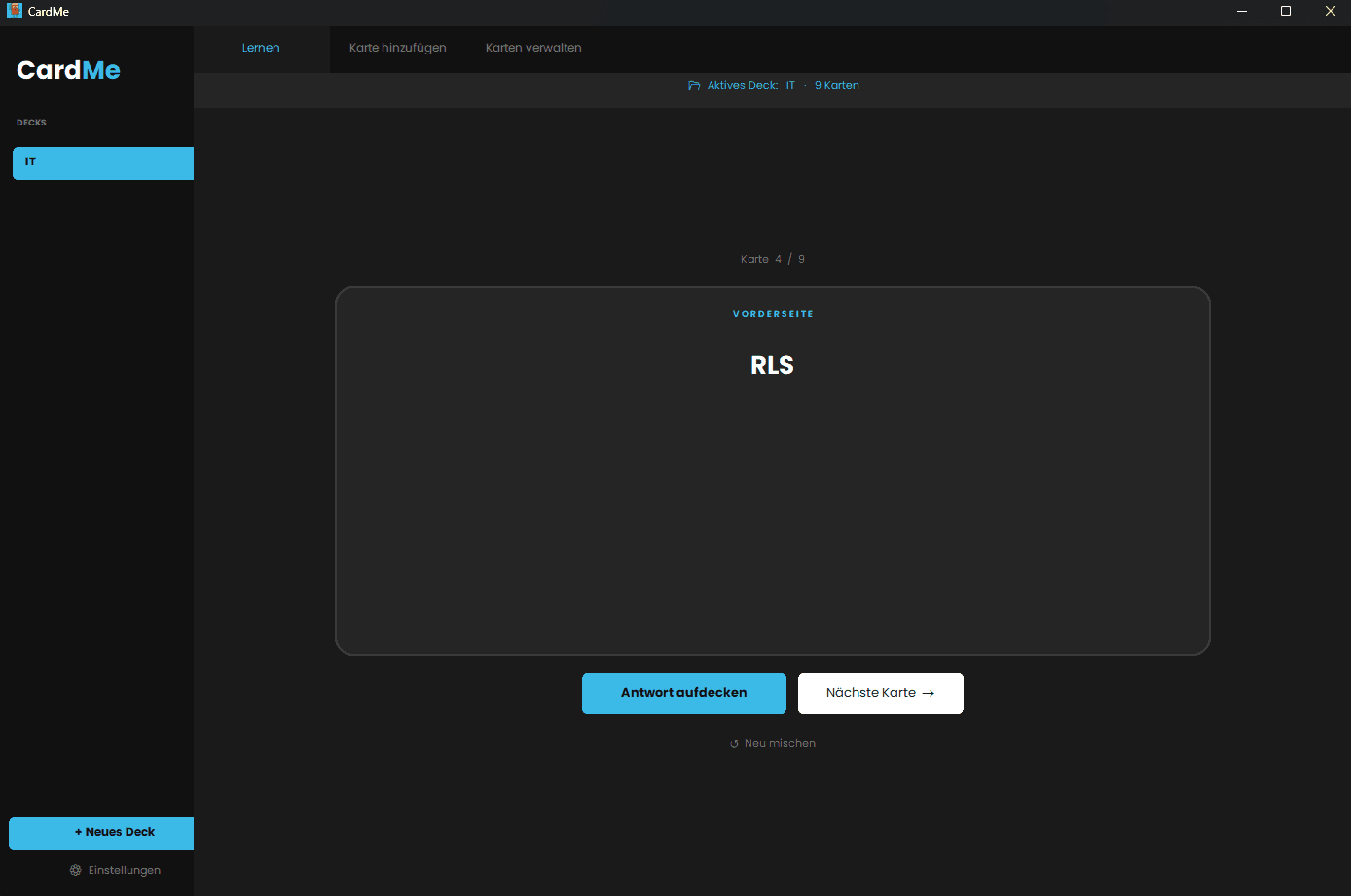Click the circular shuffle icon below the buttons
This screenshot has width=1351, height=896.
[x=734, y=744]
